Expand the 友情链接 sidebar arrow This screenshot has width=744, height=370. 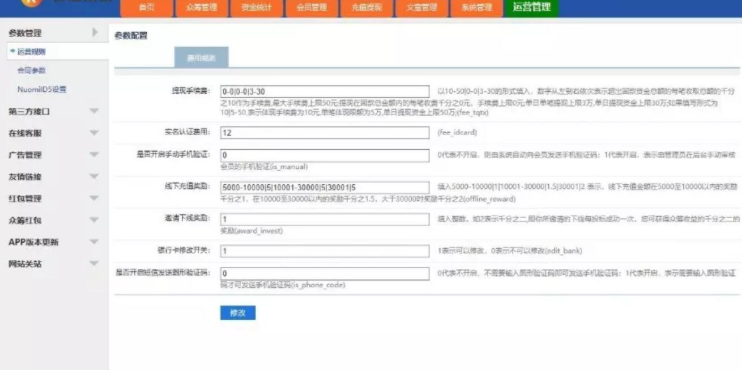(x=94, y=176)
